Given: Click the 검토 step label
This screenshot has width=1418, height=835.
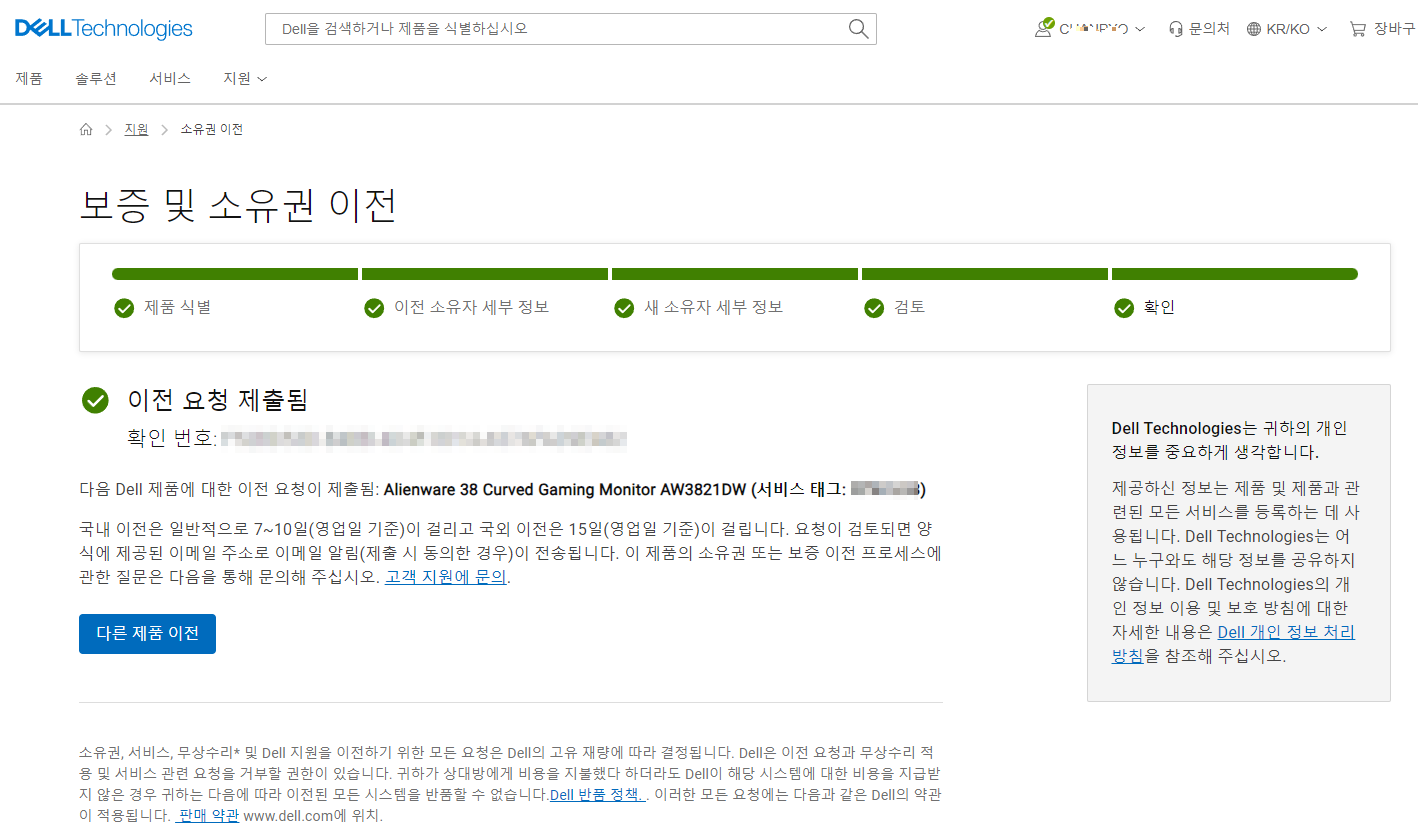Looking at the screenshot, I should click(x=910, y=308).
